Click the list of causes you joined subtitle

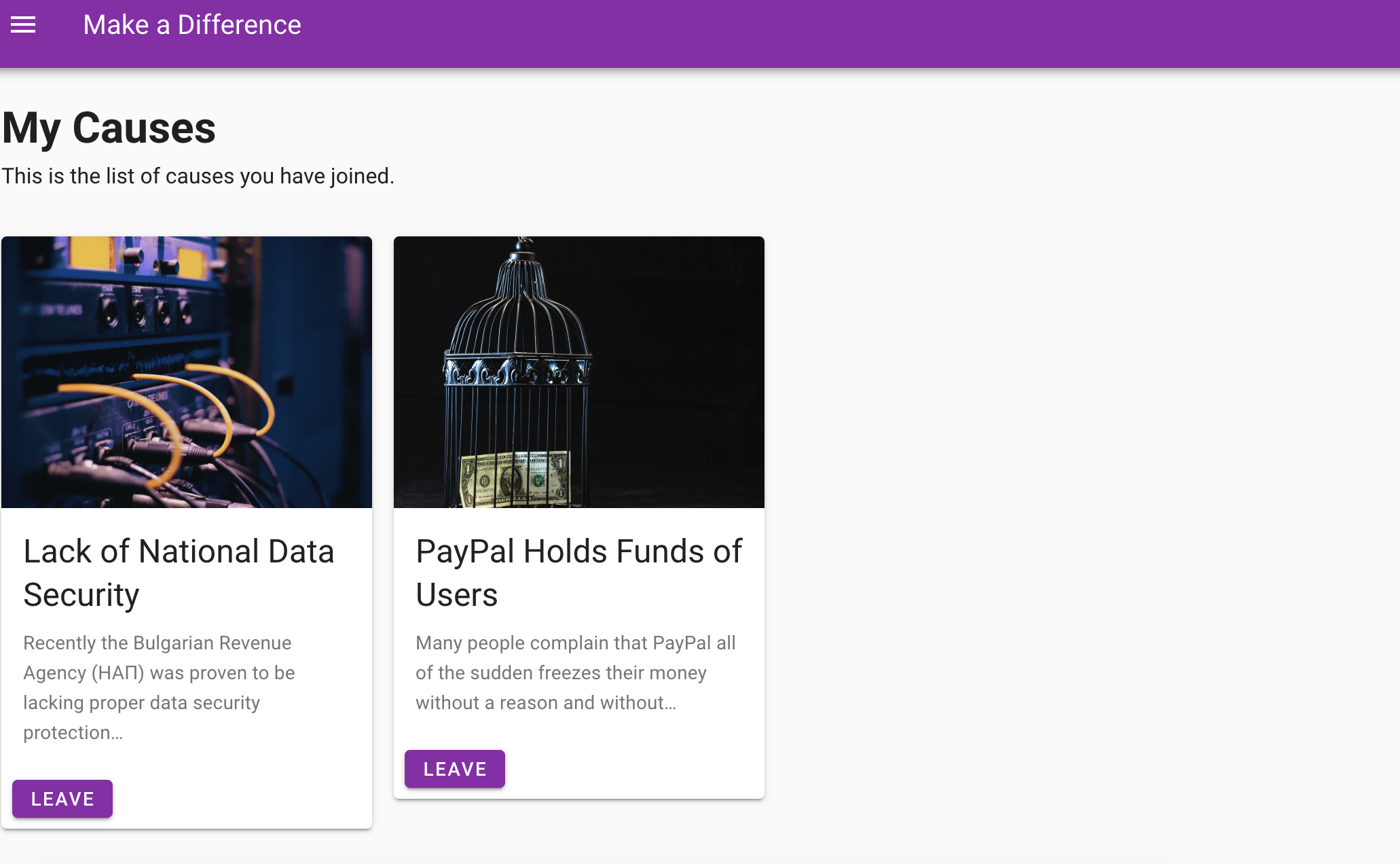(198, 176)
